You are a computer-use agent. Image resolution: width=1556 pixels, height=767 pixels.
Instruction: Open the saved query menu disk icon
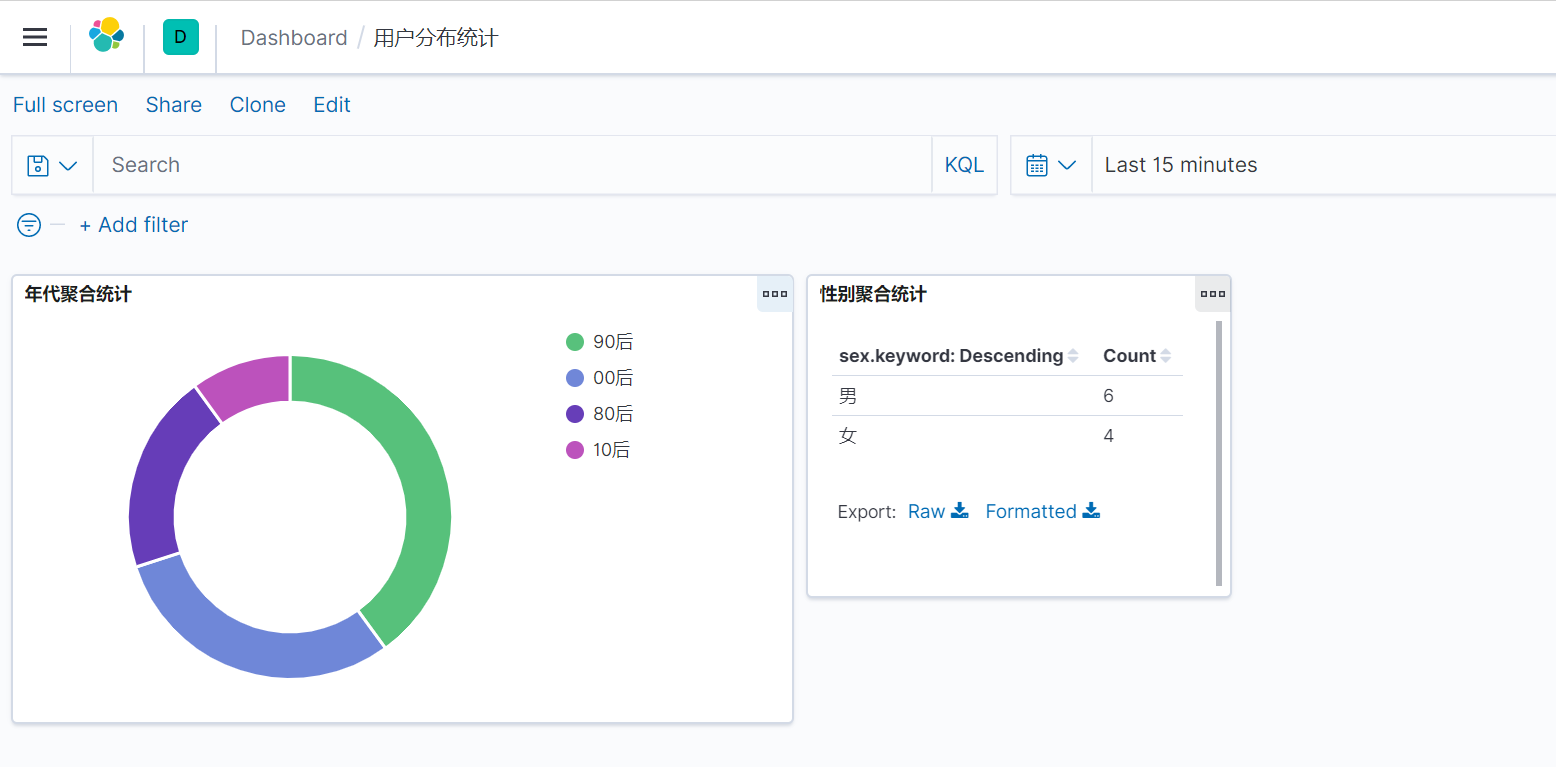[52, 165]
